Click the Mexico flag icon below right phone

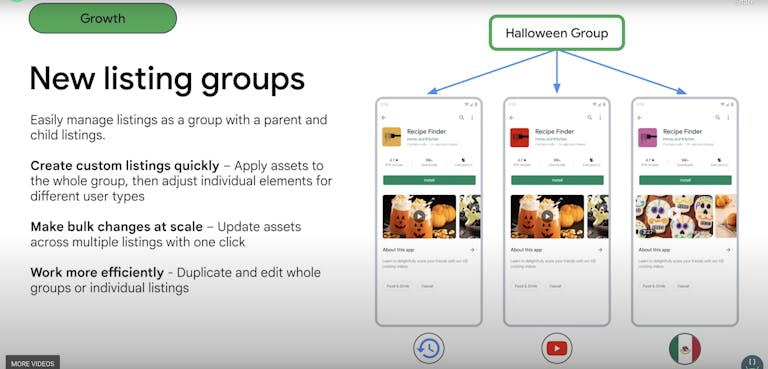click(x=685, y=348)
